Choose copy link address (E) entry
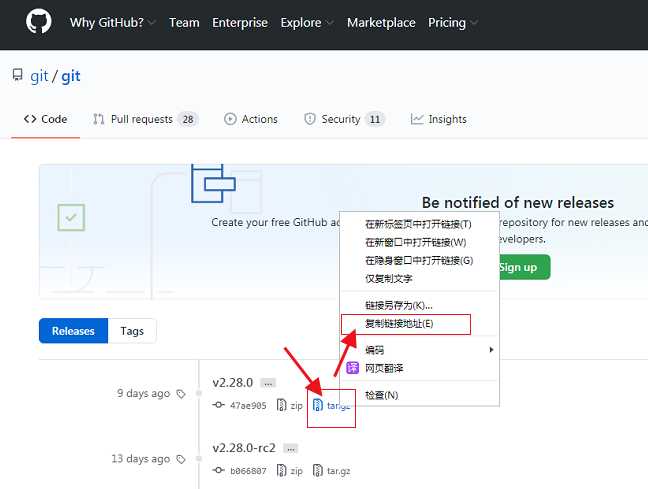The height and width of the screenshot is (489, 648). (418, 324)
